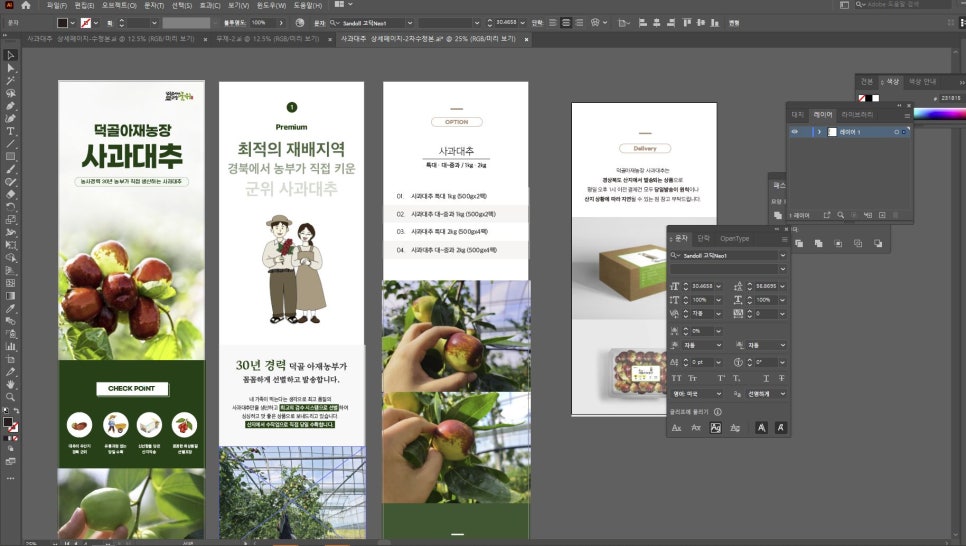Select the Selection (arrow) tool
Screen dimensions: 966x546
tap(10, 55)
